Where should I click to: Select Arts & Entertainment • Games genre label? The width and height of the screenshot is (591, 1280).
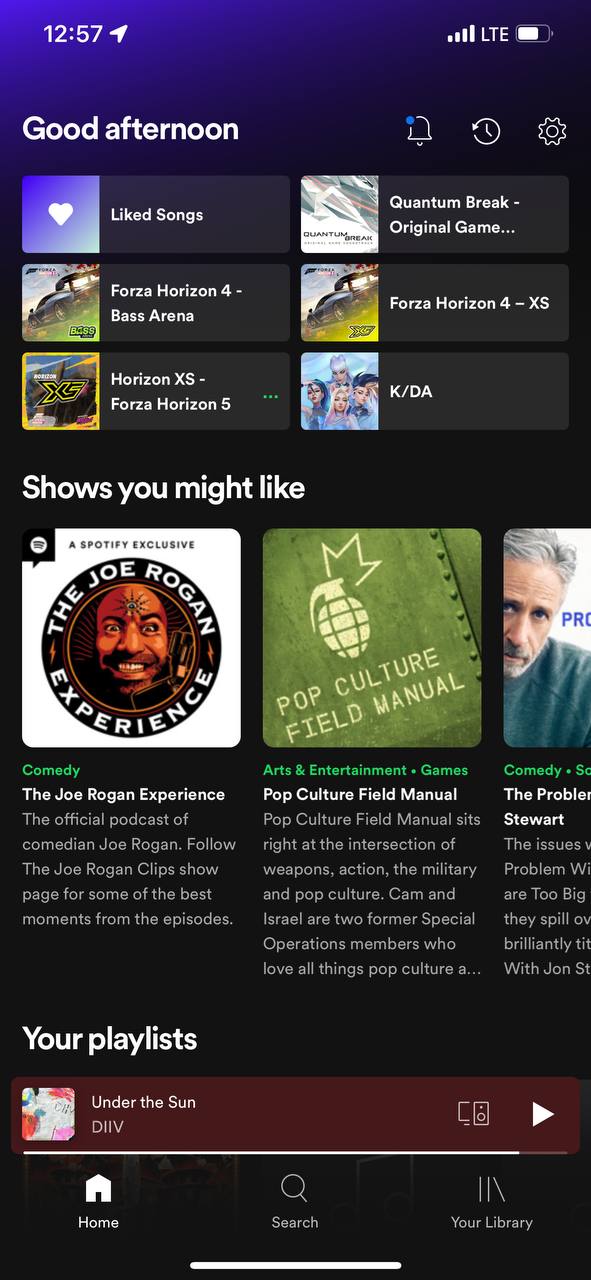(365, 770)
